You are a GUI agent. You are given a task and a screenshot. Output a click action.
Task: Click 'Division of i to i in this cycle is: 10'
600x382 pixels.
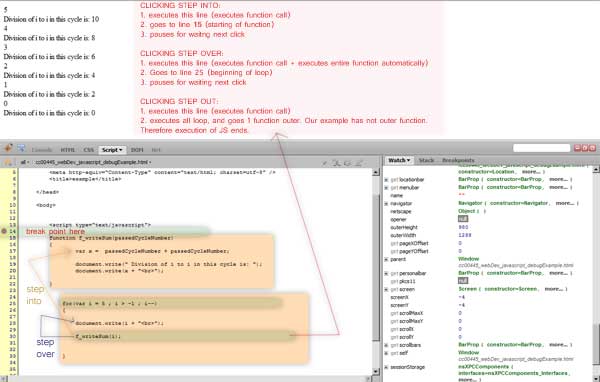(x=51, y=19)
